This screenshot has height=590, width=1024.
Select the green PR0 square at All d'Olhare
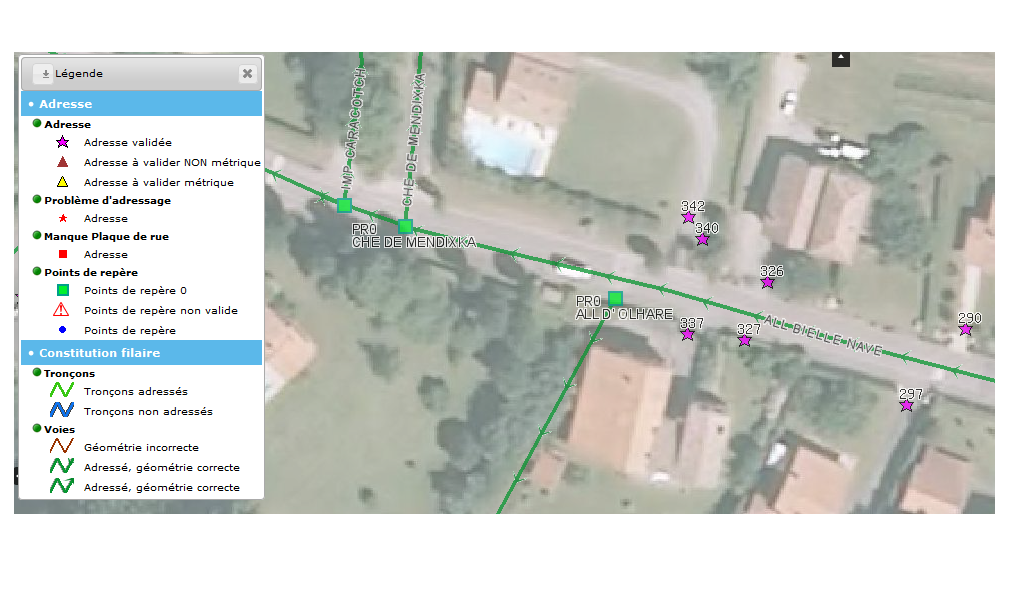click(615, 298)
